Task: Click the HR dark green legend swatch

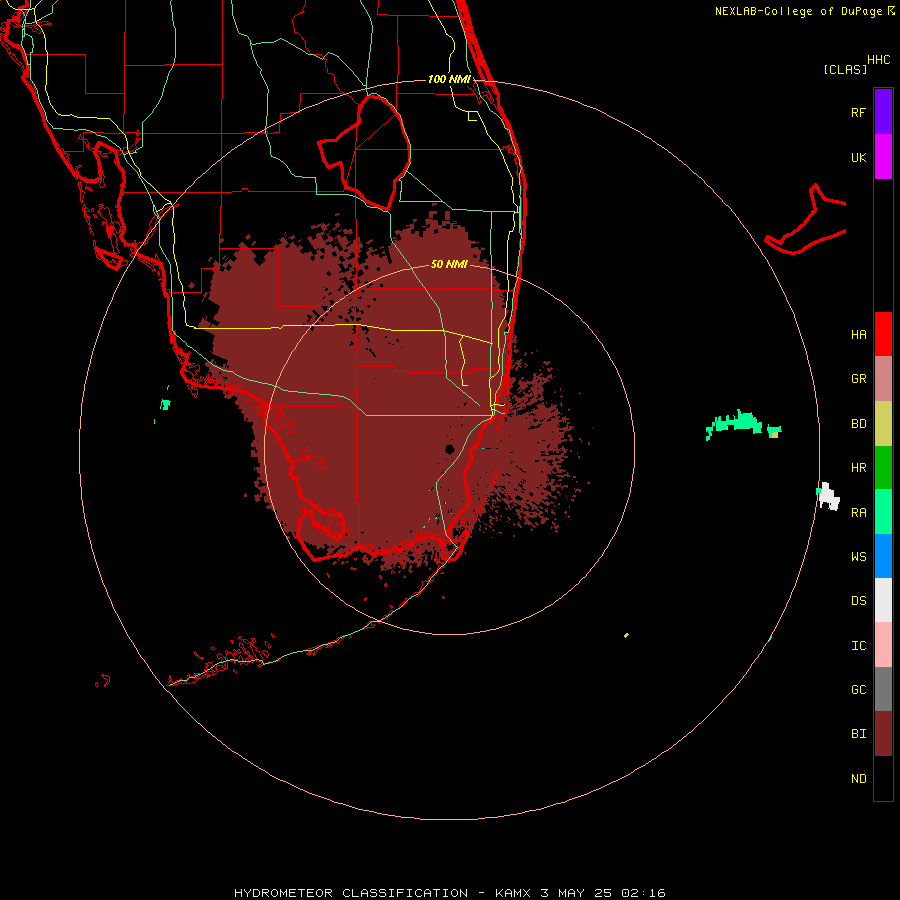Action: tap(883, 468)
